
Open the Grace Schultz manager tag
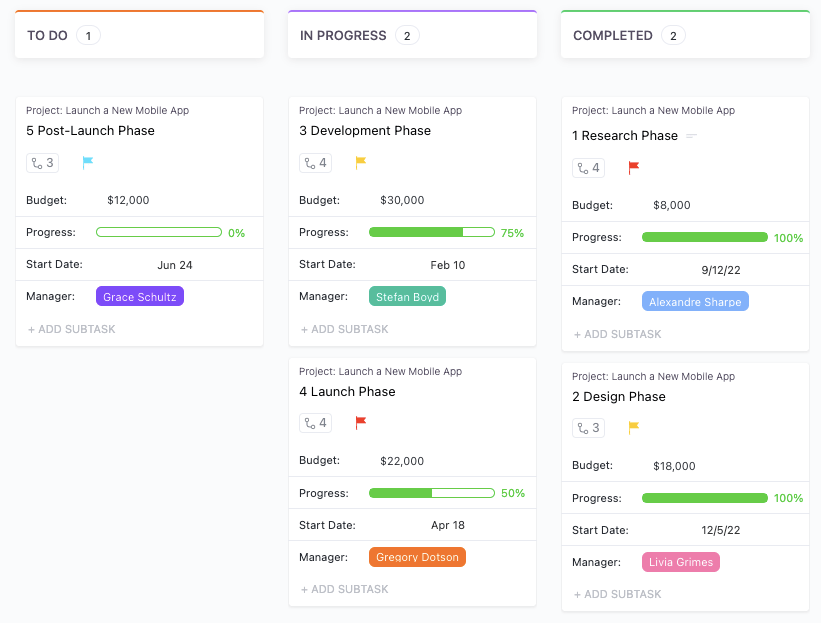140,297
